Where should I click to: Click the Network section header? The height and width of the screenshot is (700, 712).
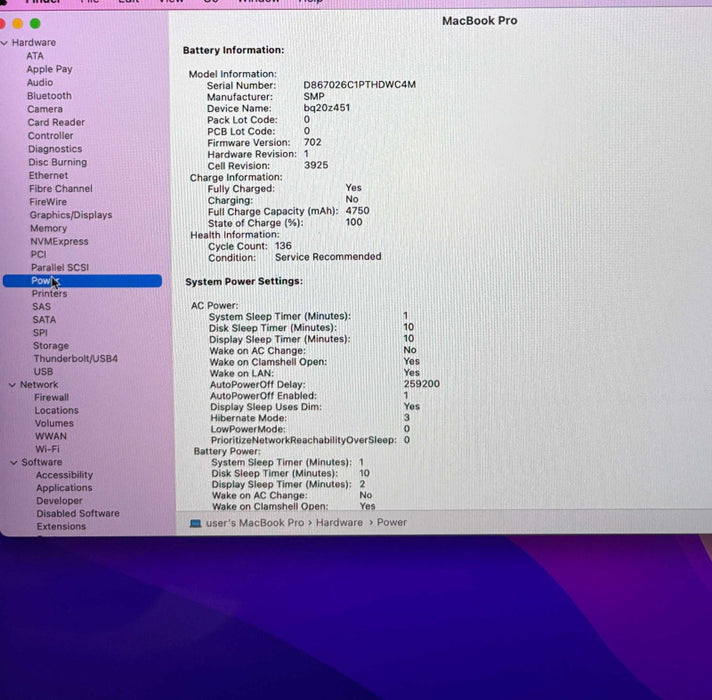tap(39, 385)
